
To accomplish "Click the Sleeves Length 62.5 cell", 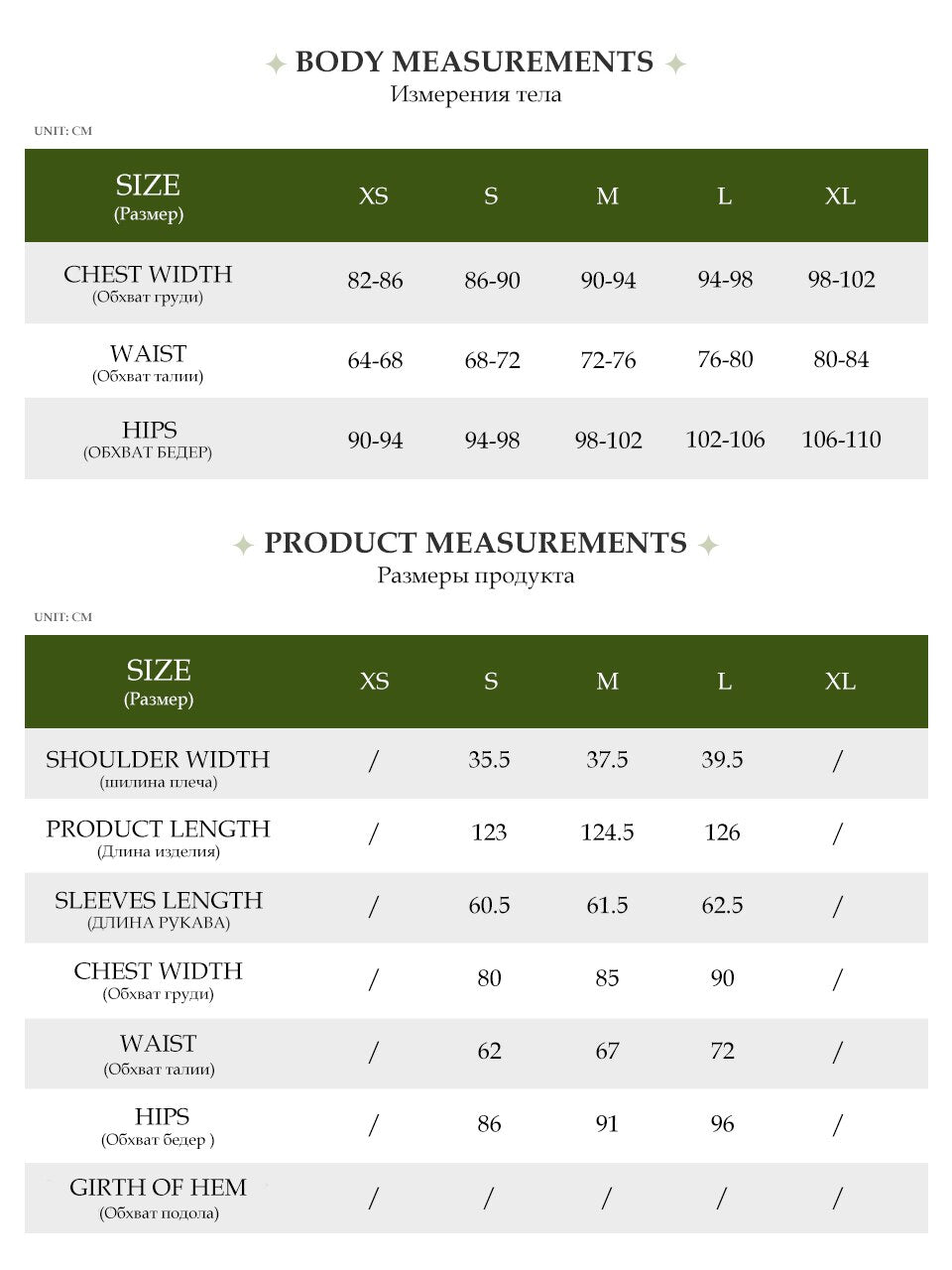I will point(722,905).
